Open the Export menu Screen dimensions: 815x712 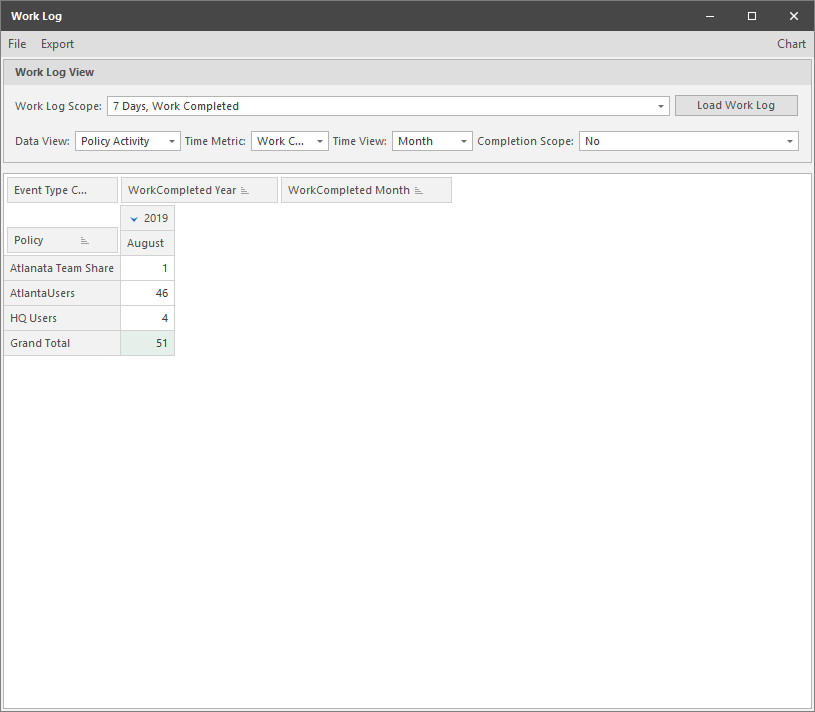tap(57, 43)
